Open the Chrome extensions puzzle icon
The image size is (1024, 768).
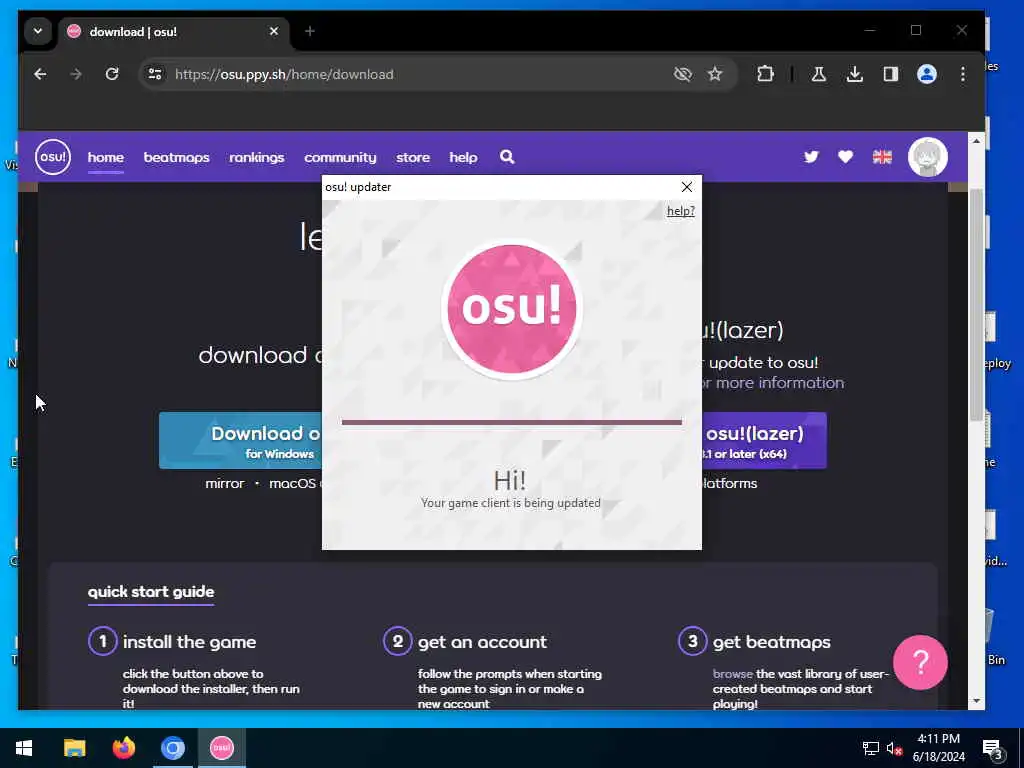[x=765, y=74]
